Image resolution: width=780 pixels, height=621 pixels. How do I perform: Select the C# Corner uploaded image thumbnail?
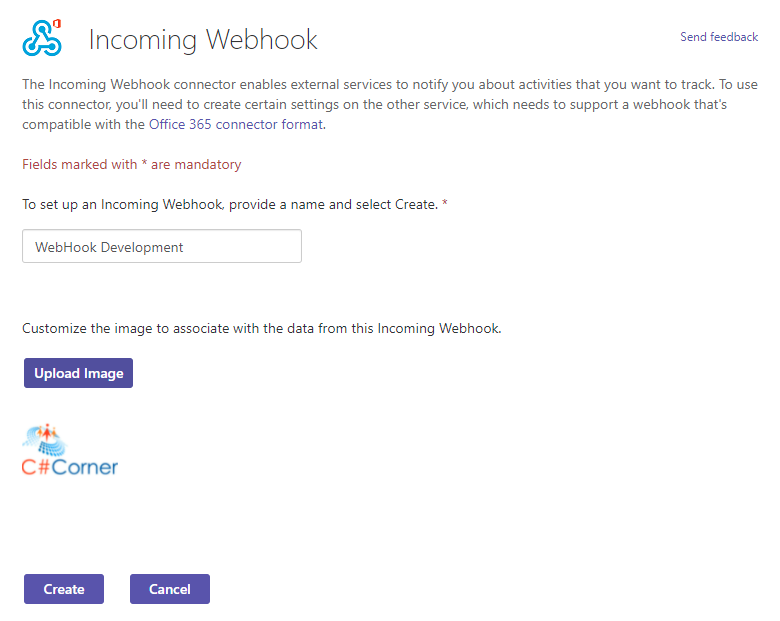coord(70,450)
